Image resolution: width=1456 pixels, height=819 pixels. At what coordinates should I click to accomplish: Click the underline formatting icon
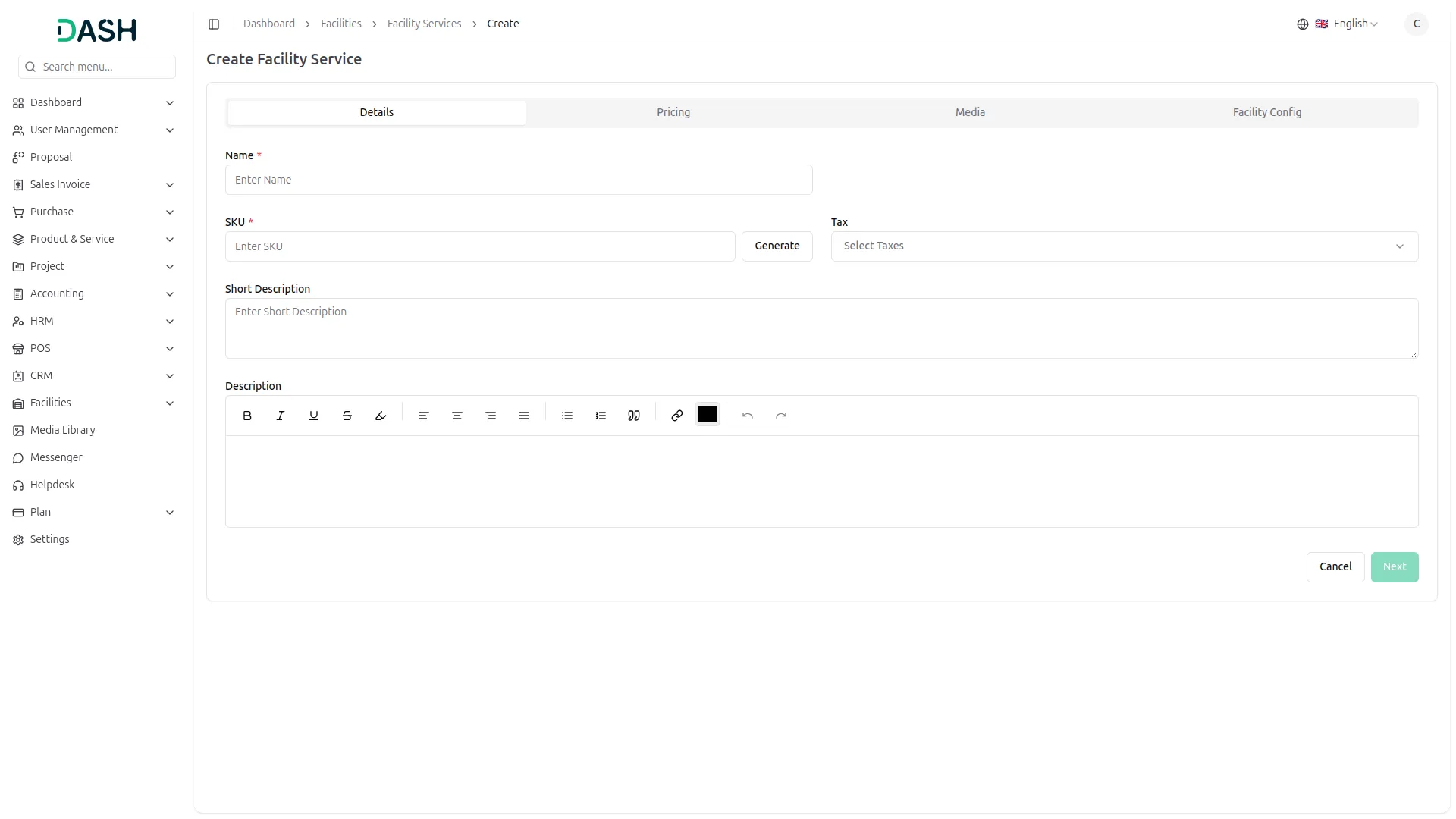point(314,416)
